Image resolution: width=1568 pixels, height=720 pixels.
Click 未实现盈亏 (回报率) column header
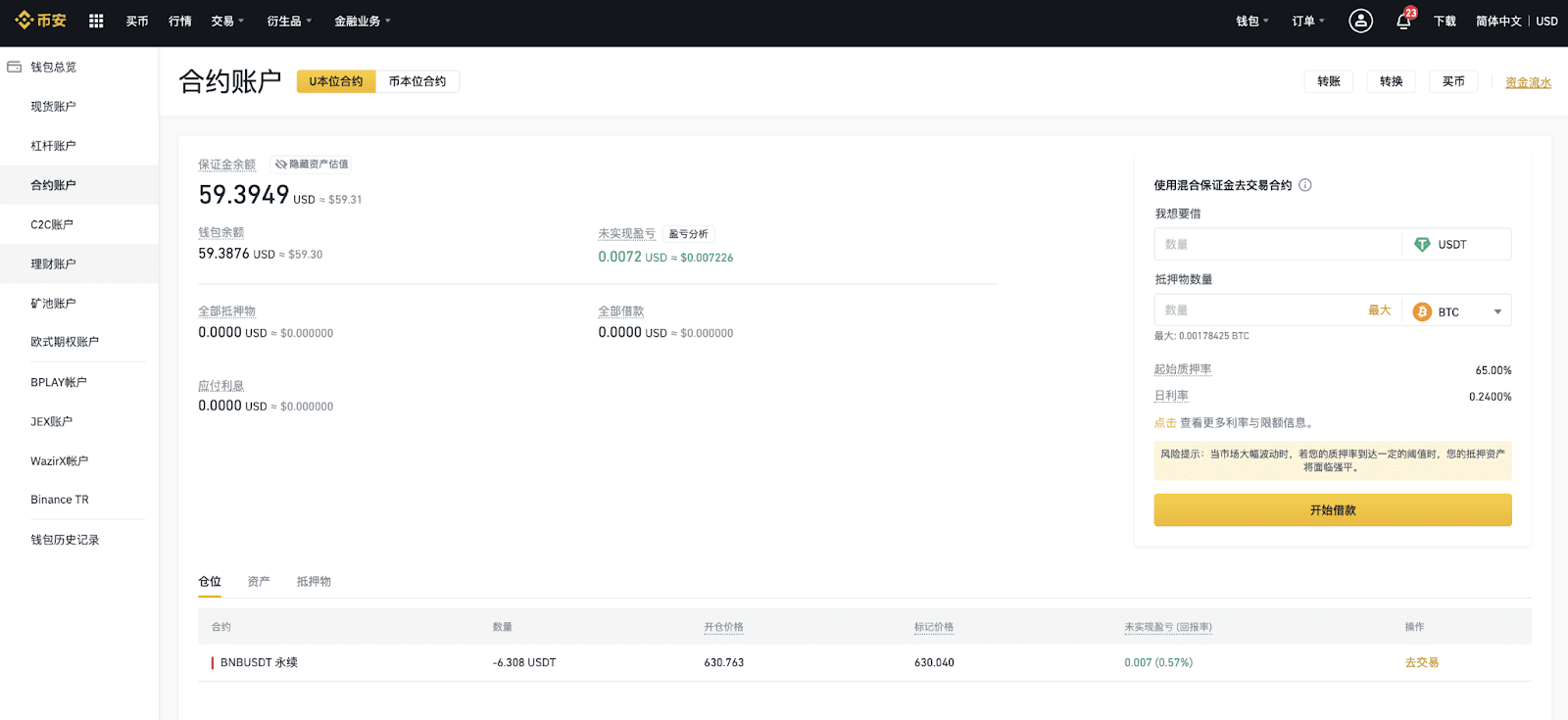click(x=1168, y=627)
